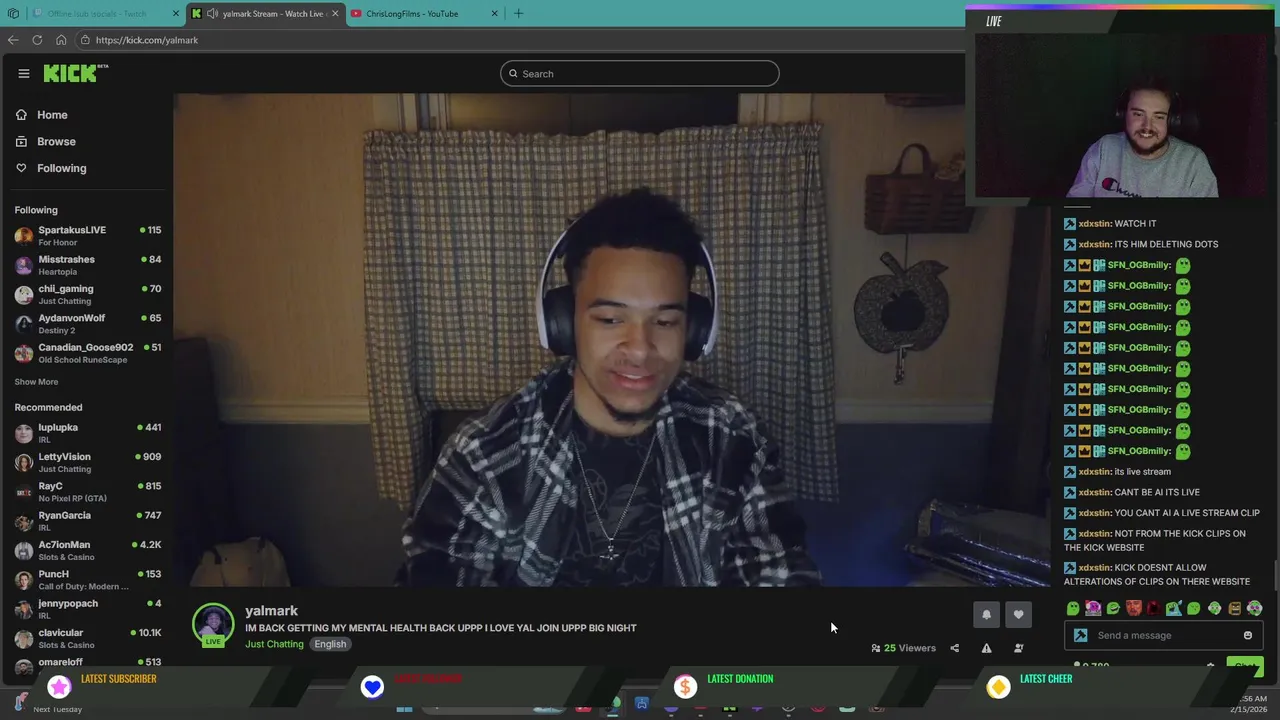Click xdxstin username on WATCH IT message
Image resolution: width=1280 pixels, height=720 pixels.
[x=1094, y=224]
